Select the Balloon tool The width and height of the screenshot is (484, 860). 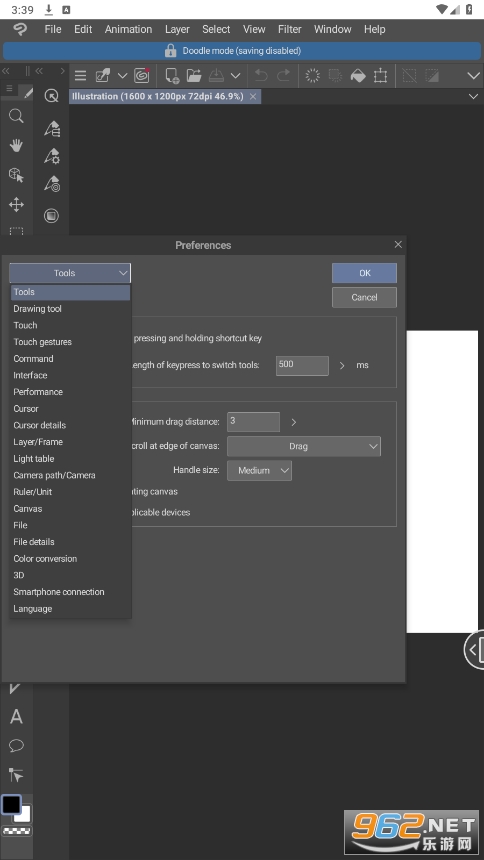(16, 745)
